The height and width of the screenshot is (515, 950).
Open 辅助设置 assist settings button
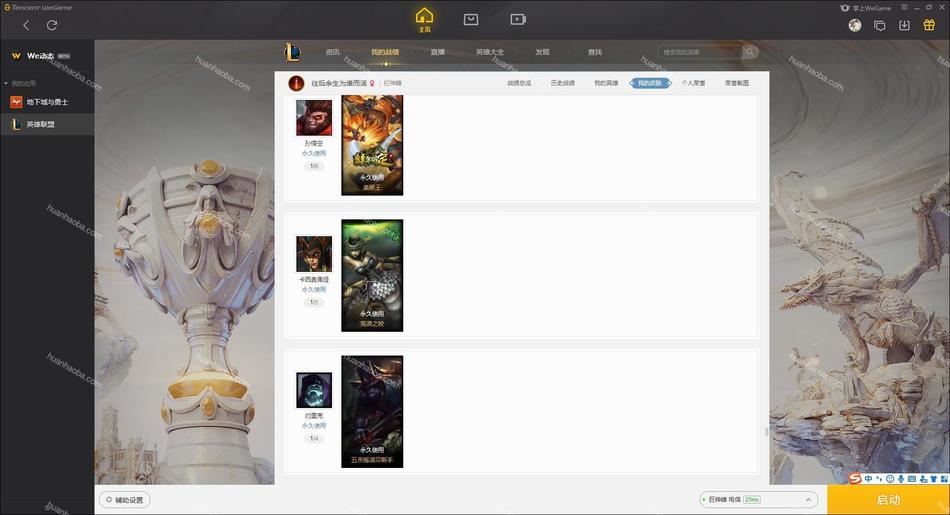125,500
